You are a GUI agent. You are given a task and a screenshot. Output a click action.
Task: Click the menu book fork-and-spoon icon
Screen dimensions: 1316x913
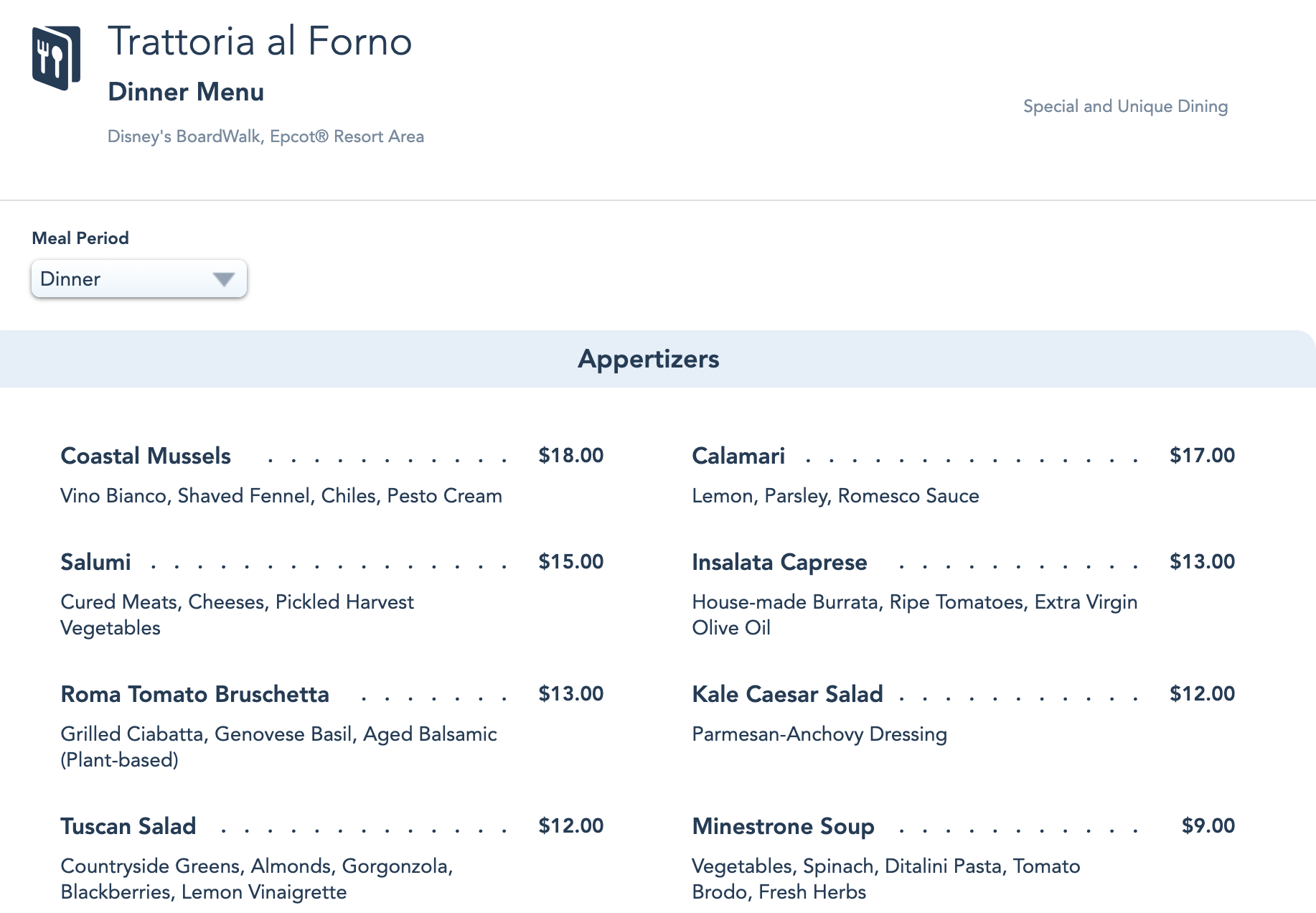56,58
